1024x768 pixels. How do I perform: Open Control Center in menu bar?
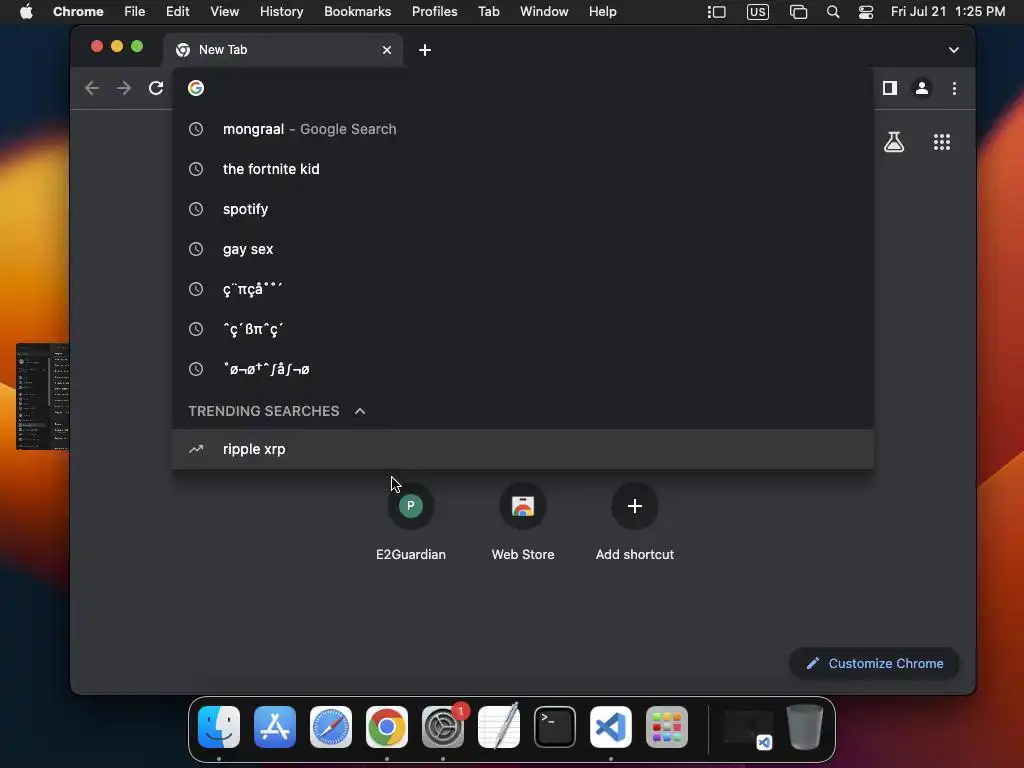[865, 12]
